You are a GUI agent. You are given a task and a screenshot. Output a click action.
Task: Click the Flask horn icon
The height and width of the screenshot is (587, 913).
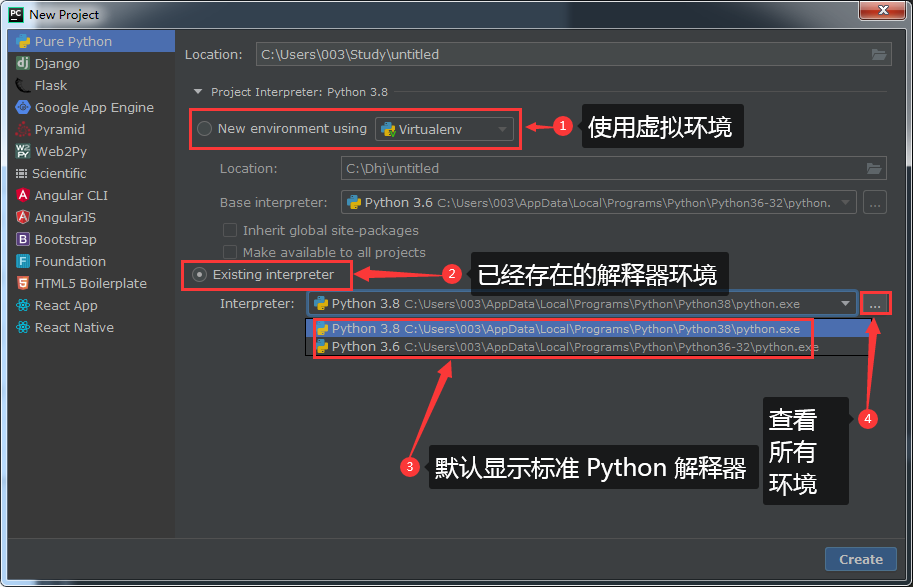23,86
